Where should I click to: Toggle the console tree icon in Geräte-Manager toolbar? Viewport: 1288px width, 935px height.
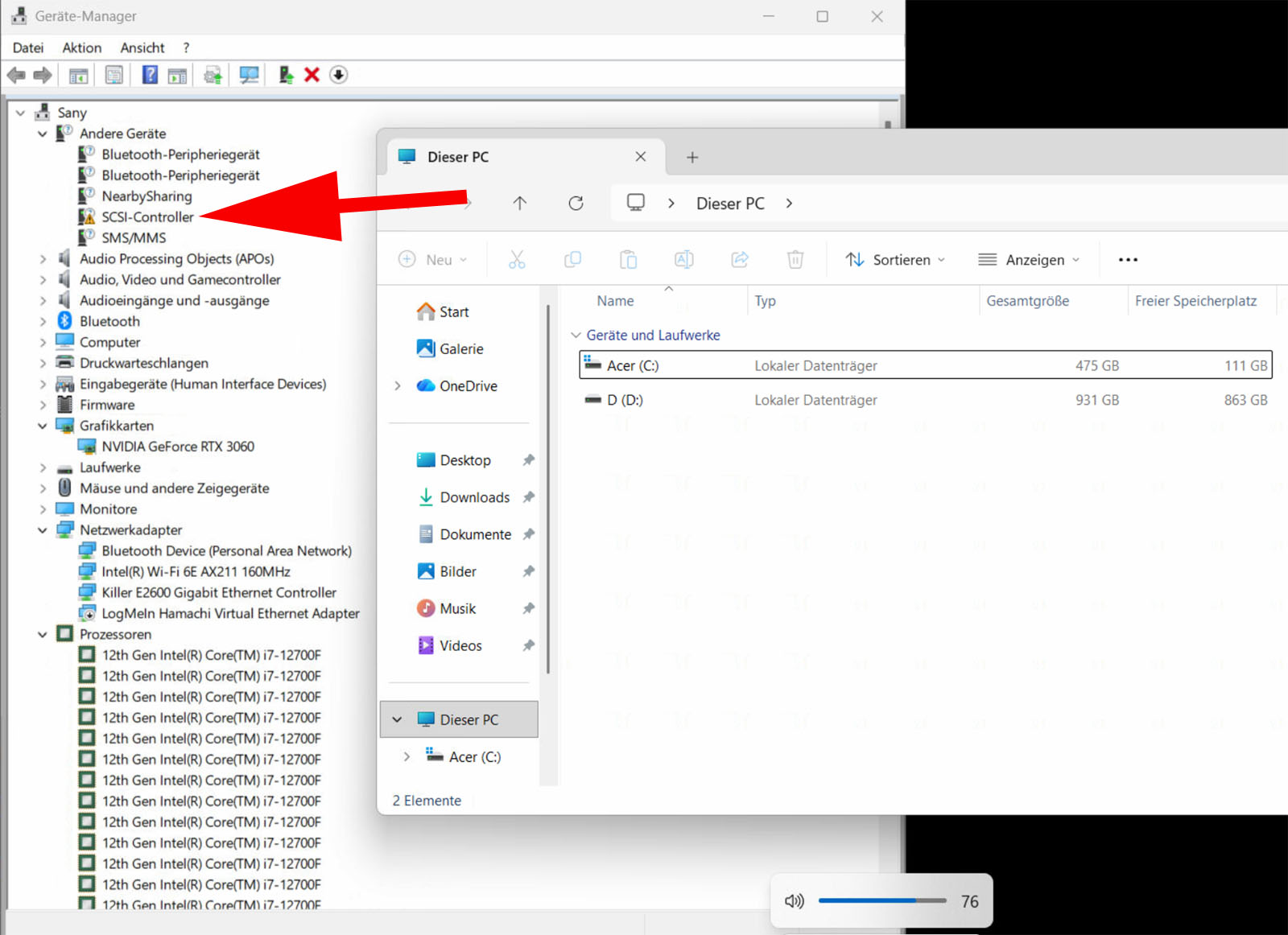[78, 76]
